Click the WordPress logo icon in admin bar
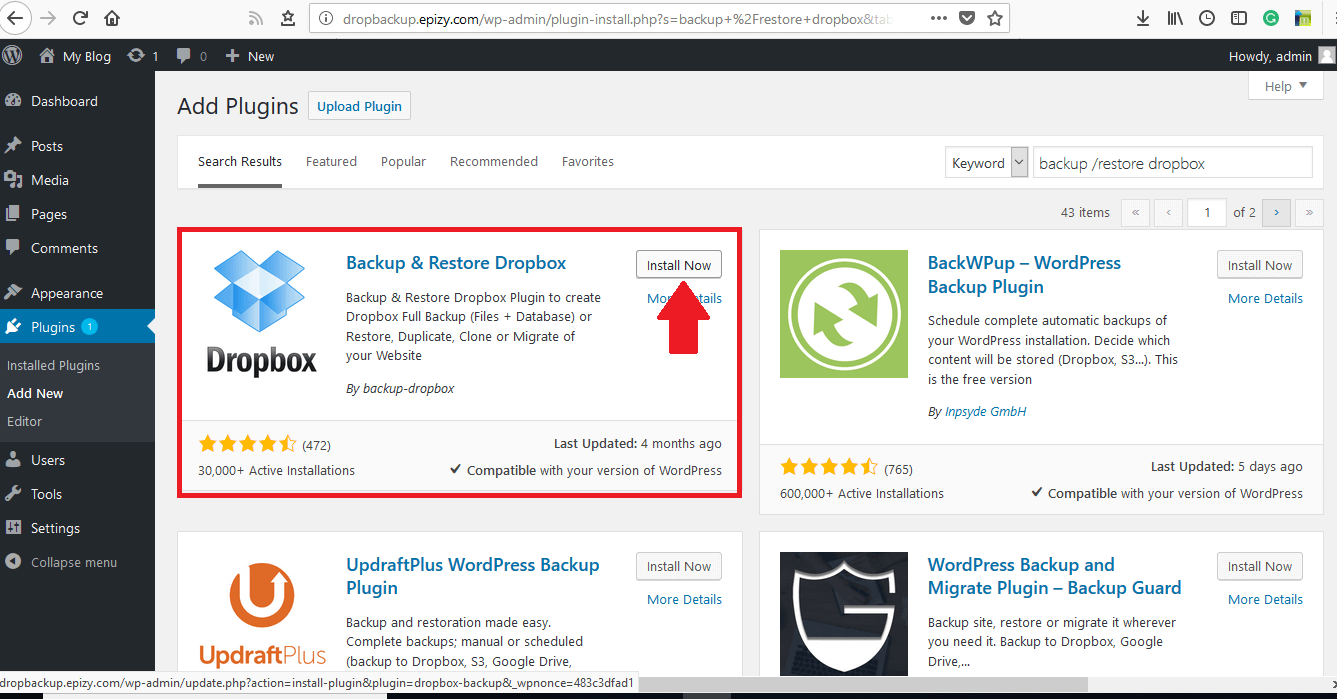1337x699 pixels. pos(12,56)
